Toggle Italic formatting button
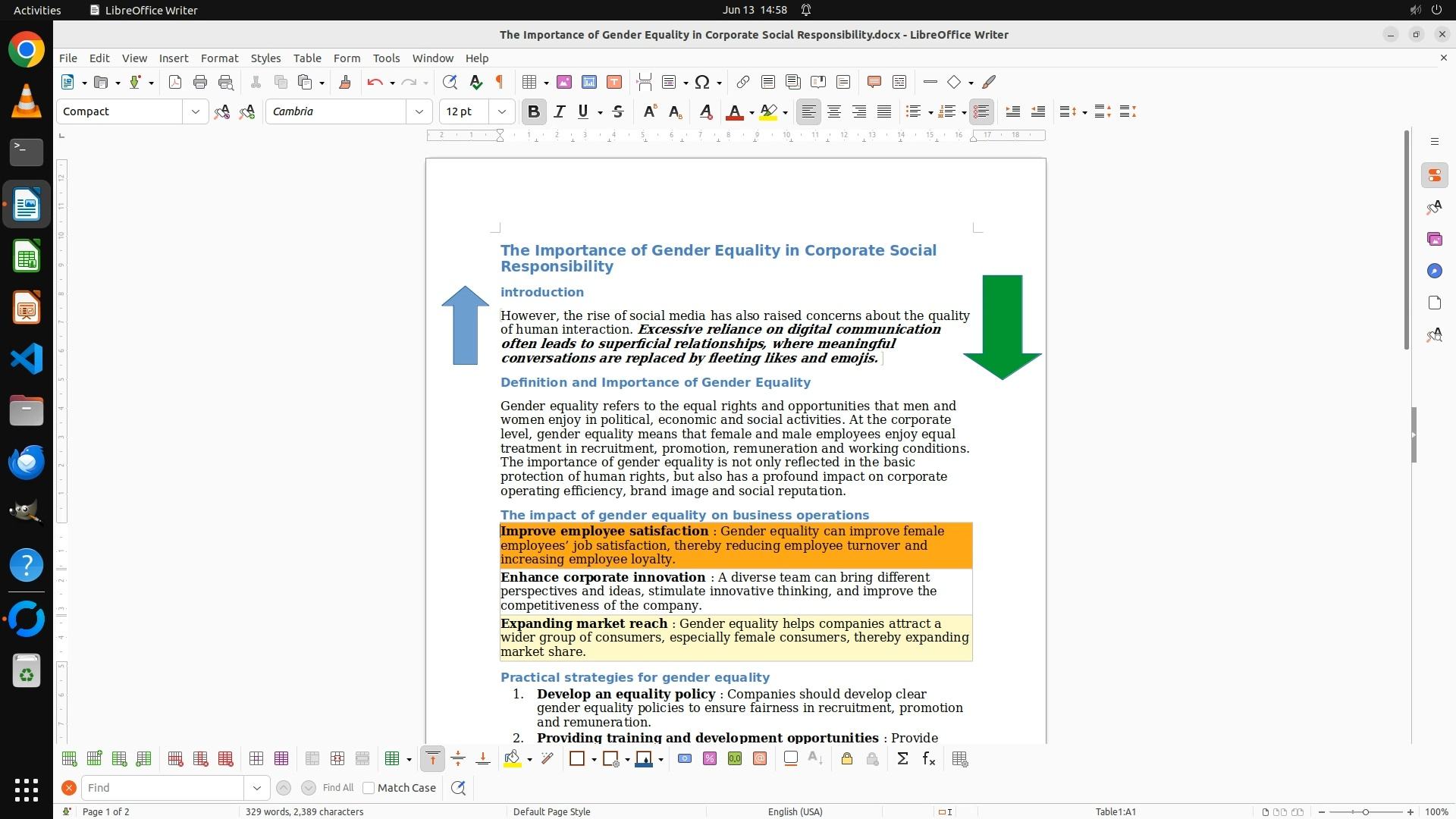The height and width of the screenshot is (819, 1456). tap(560, 111)
